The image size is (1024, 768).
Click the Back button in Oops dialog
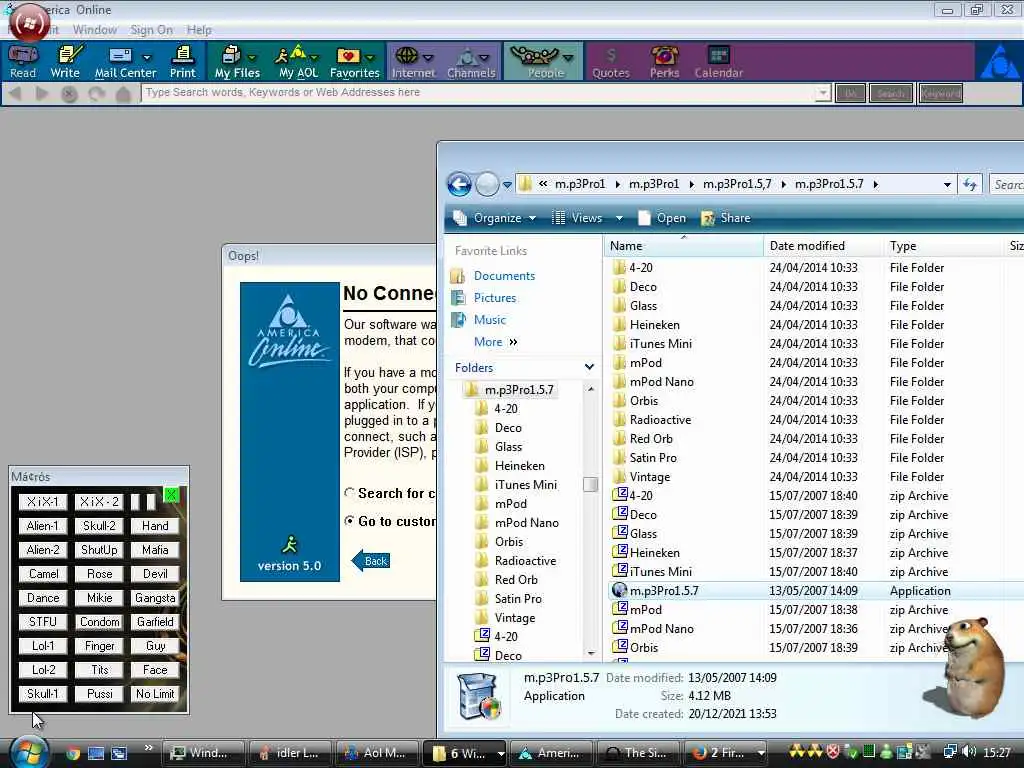click(371, 561)
